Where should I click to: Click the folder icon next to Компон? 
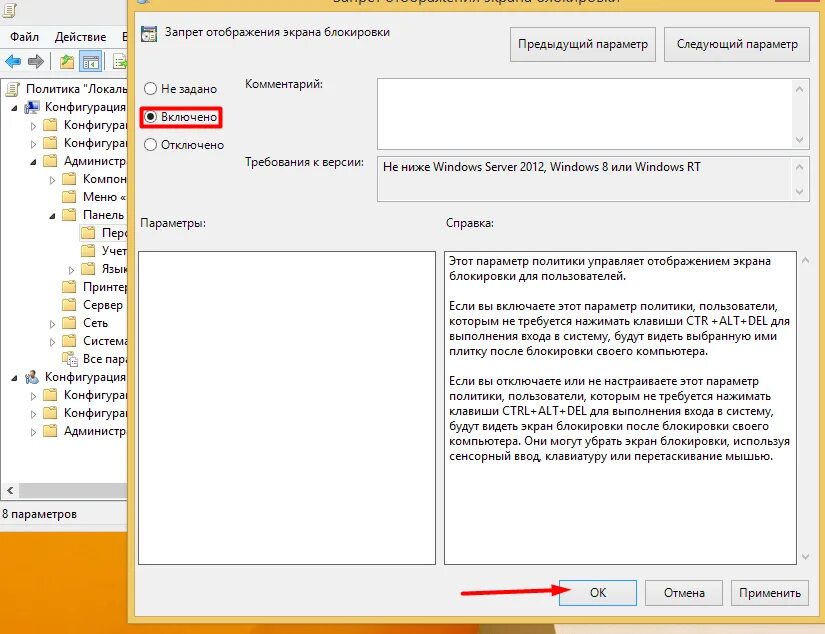(69, 179)
